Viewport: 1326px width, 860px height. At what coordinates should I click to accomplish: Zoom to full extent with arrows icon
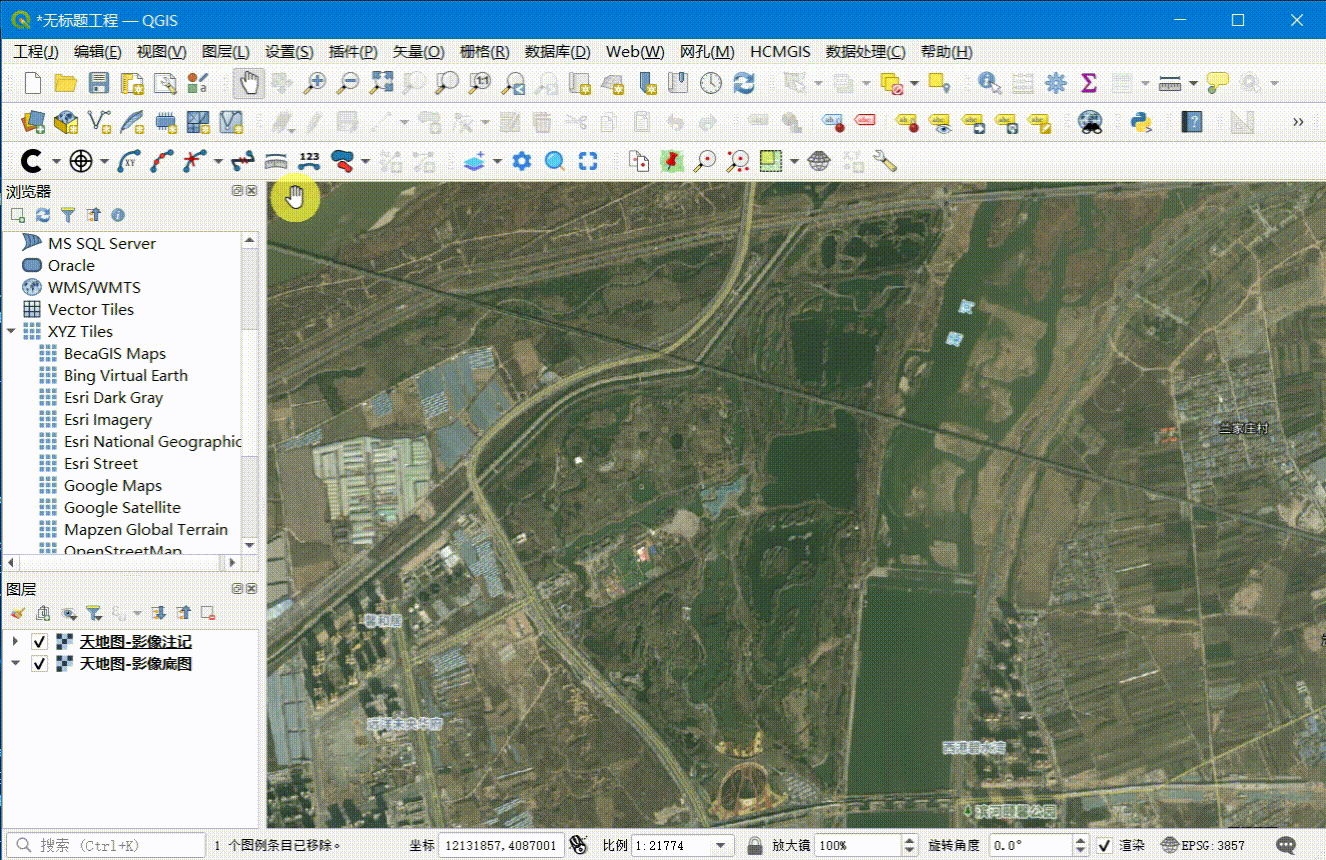tap(381, 83)
